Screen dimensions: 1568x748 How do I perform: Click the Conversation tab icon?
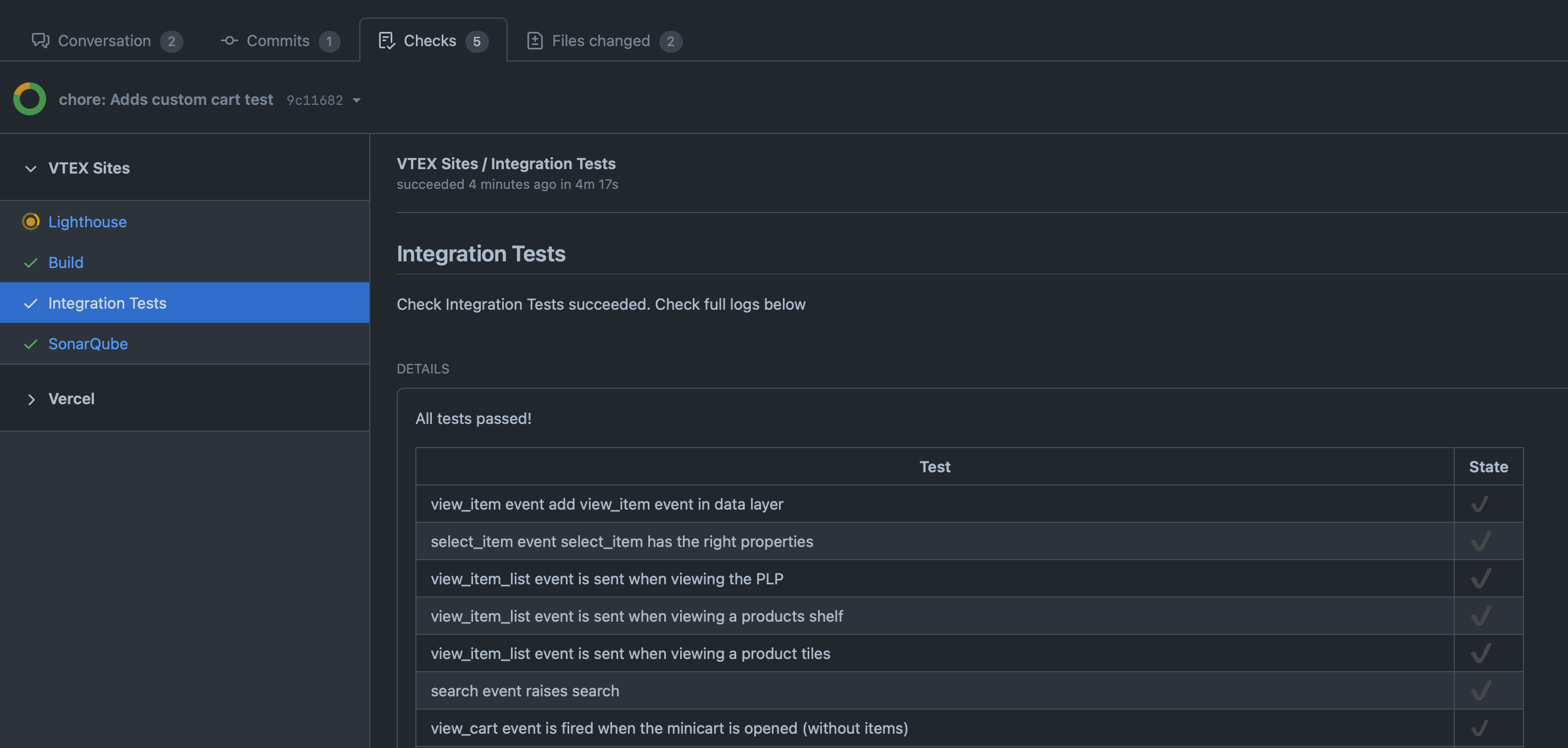pyautogui.click(x=39, y=40)
